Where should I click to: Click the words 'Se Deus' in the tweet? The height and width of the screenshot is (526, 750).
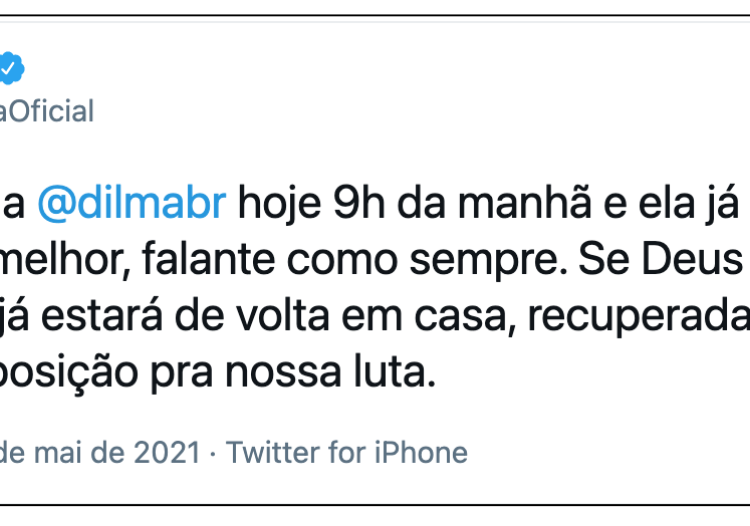coord(661,259)
